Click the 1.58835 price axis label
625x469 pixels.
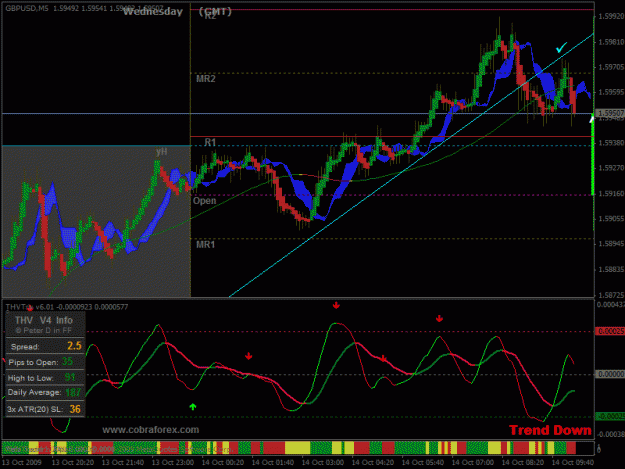611,270
